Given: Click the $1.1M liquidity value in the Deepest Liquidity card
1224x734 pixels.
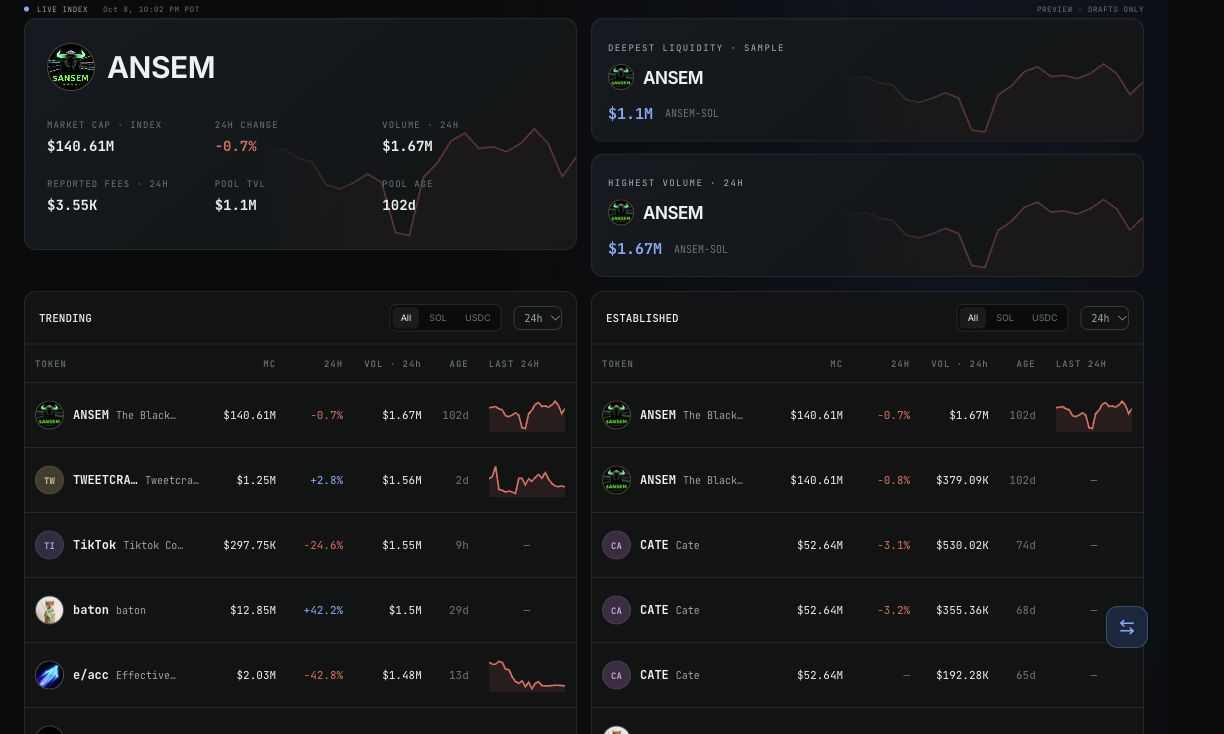Looking at the screenshot, I should click(631, 114).
